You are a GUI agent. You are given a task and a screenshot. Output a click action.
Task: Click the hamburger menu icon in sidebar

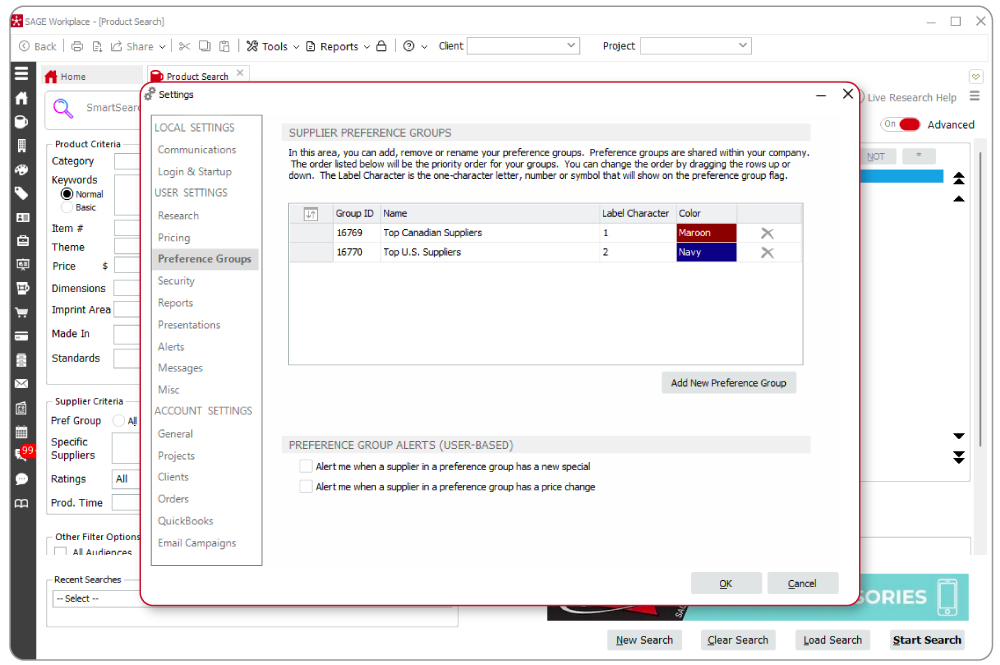[21, 74]
